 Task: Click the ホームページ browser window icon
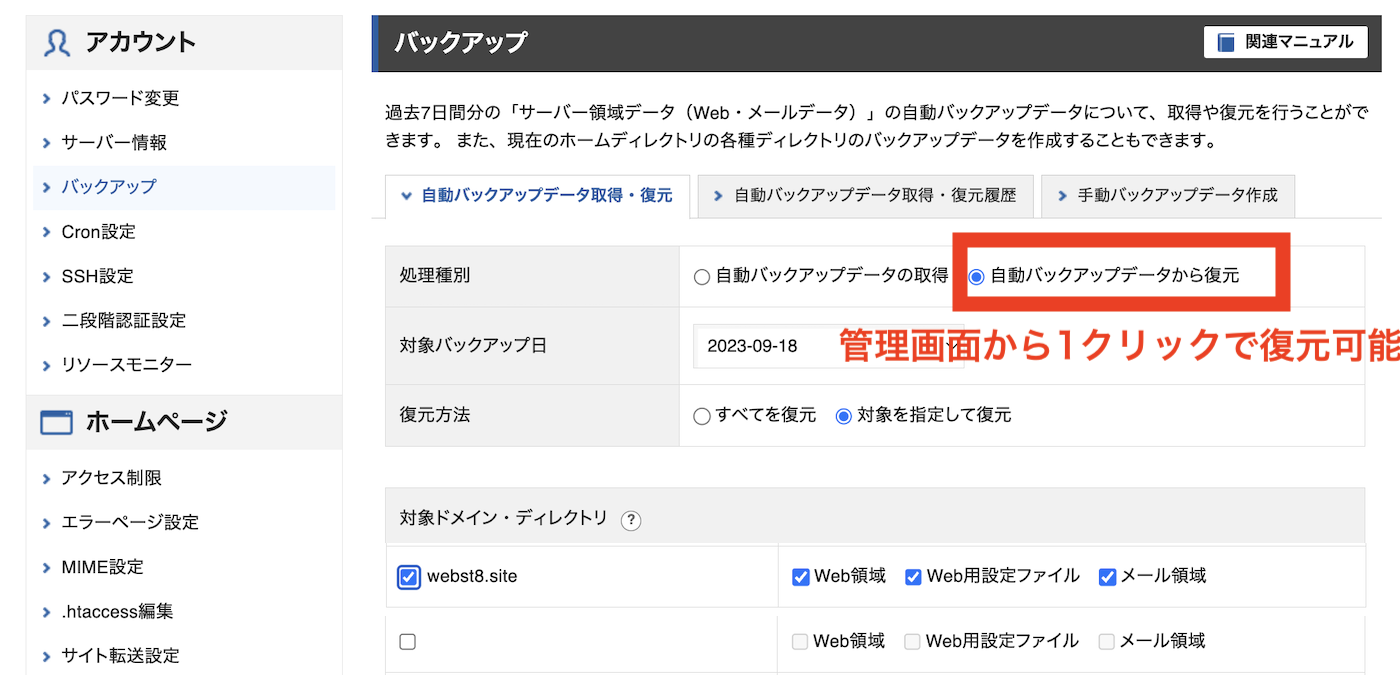pyautogui.click(x=57, y=421)
